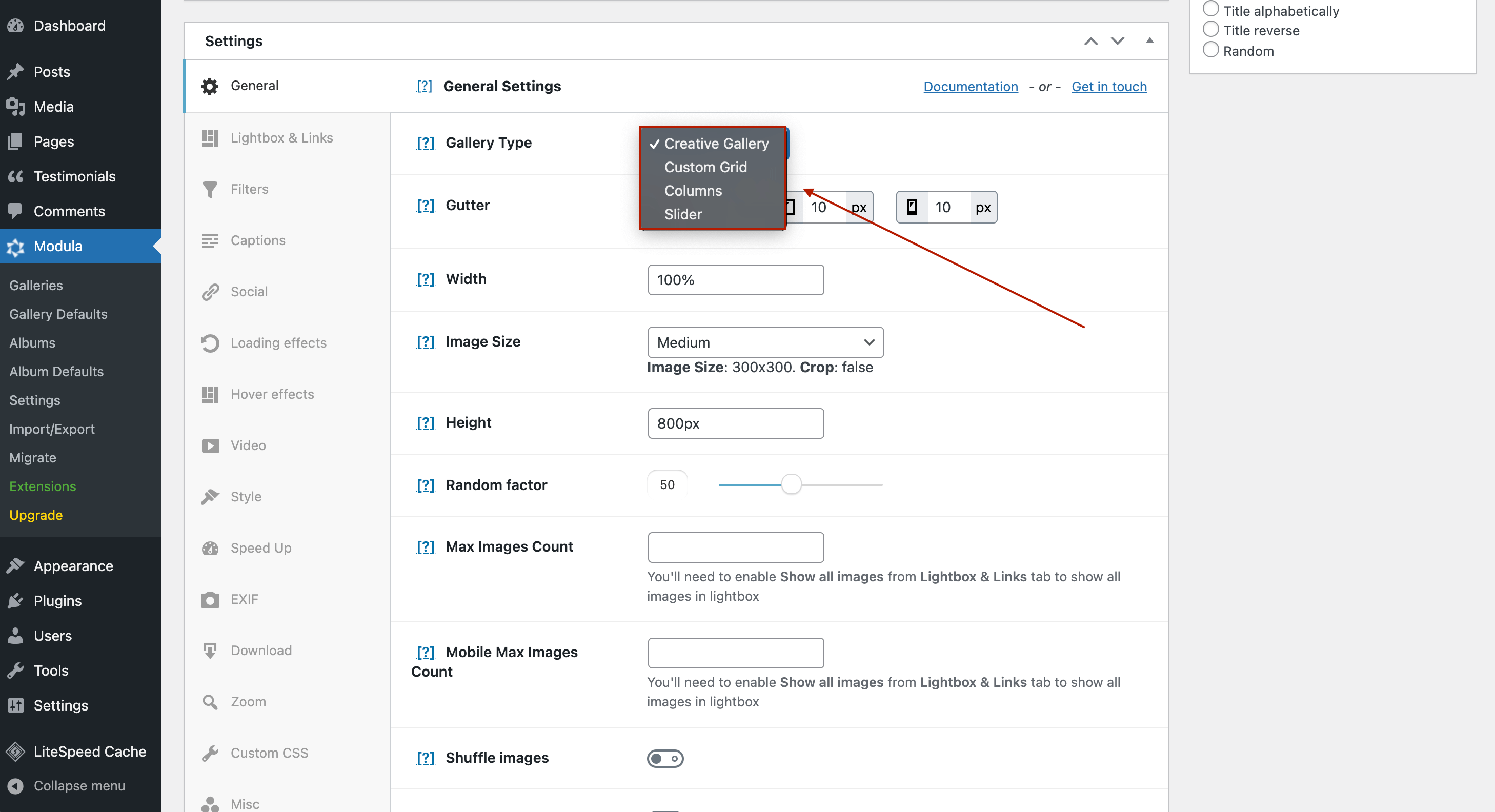Screen dimensions: 1495x812
Task: Click the Height input field
Action: [x=735, y=423]
